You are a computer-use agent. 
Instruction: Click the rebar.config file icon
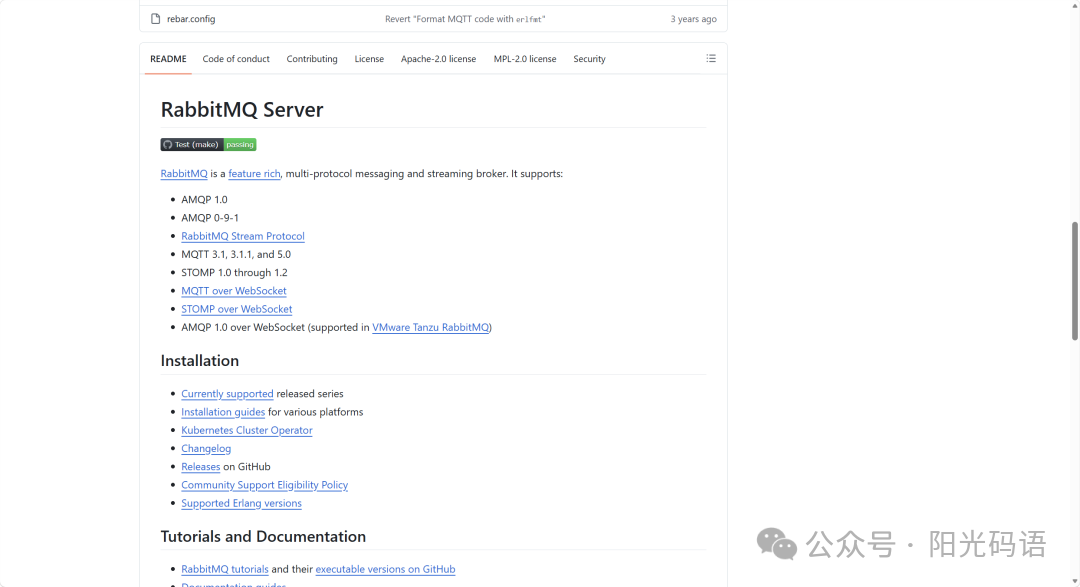(x=156, y=19)
